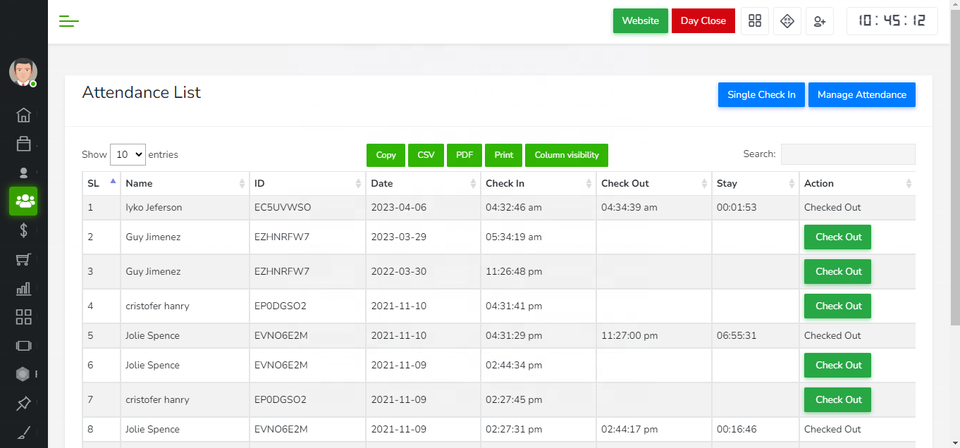Click the user profile avatar
The height and width of the screenshot is (448, 960).
click(x=24, y=72)
